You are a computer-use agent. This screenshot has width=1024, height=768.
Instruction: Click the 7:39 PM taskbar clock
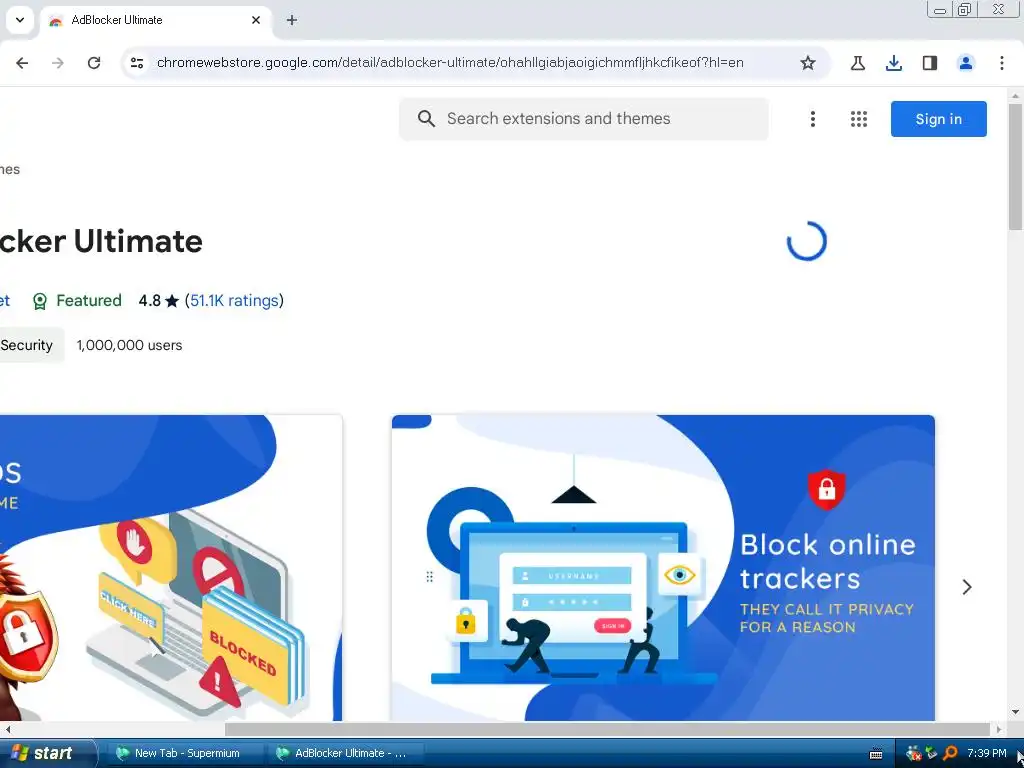tap(987, 753)
